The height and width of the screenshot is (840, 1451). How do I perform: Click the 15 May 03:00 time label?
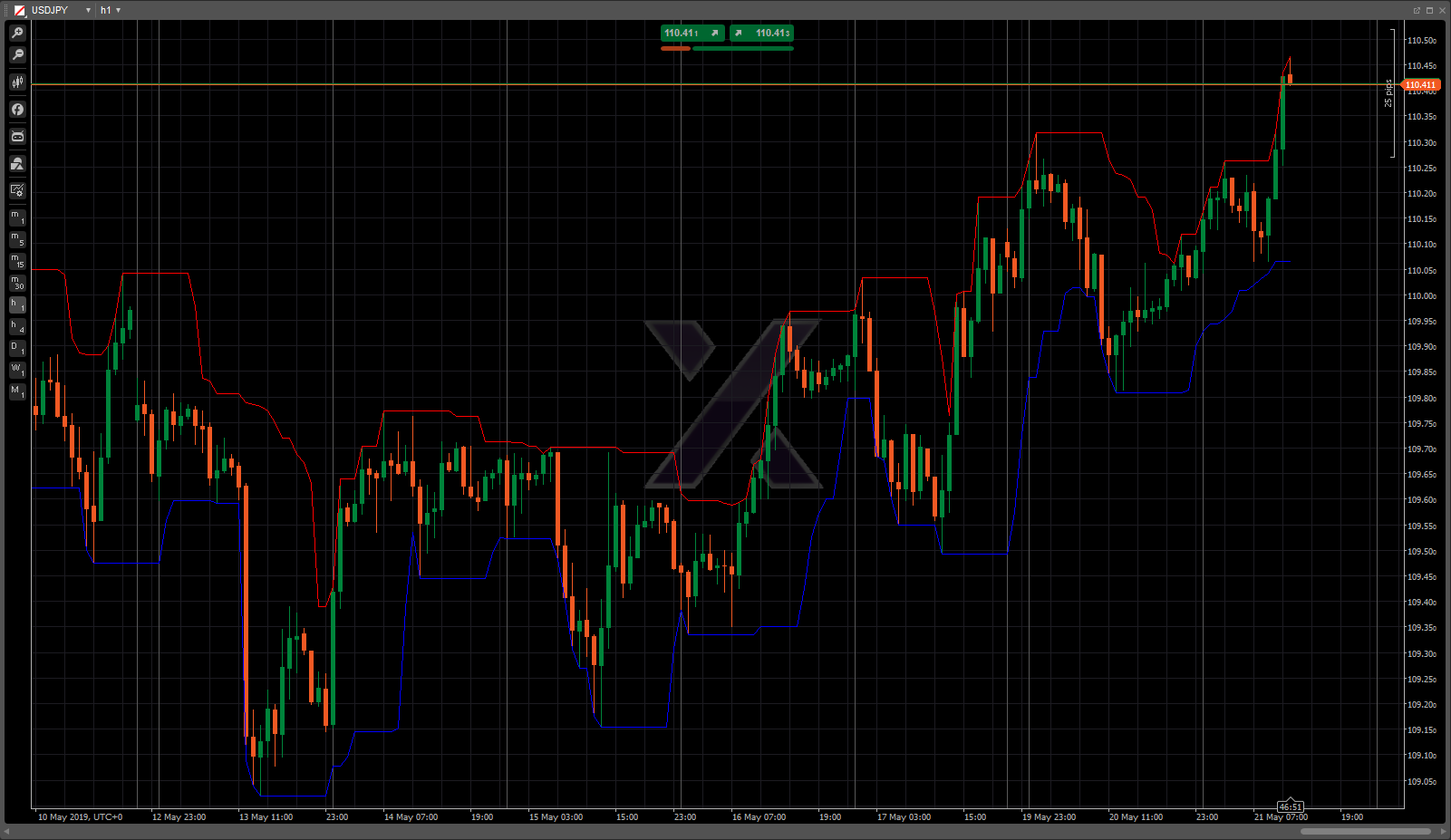click(556, 817)
